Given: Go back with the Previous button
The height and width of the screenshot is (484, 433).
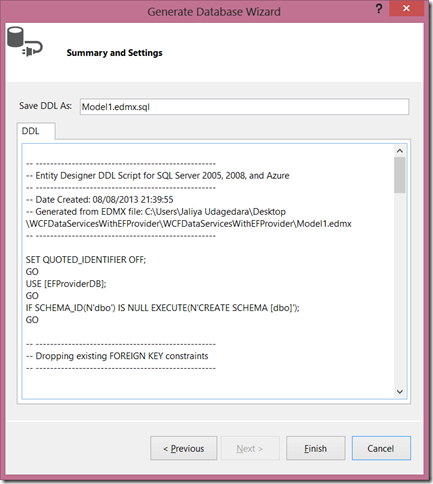Looking at the screenshot, I should point(184,448).
